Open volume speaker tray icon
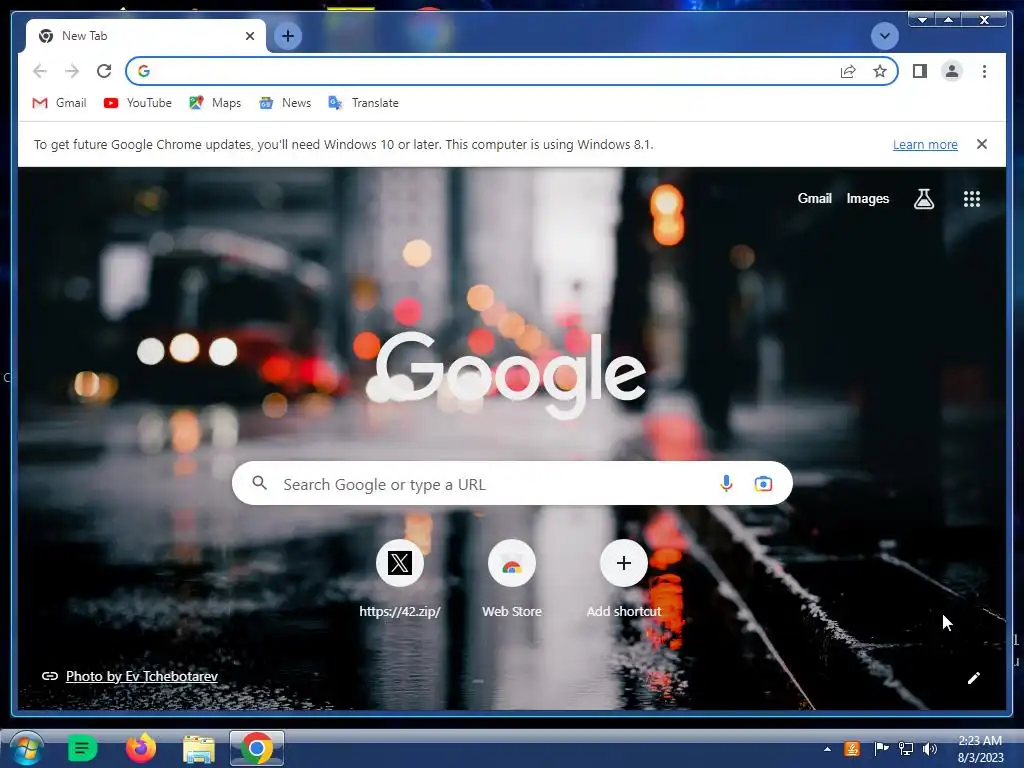The height and width of the screenshot is (768, 1024). (x=930, y=748)
